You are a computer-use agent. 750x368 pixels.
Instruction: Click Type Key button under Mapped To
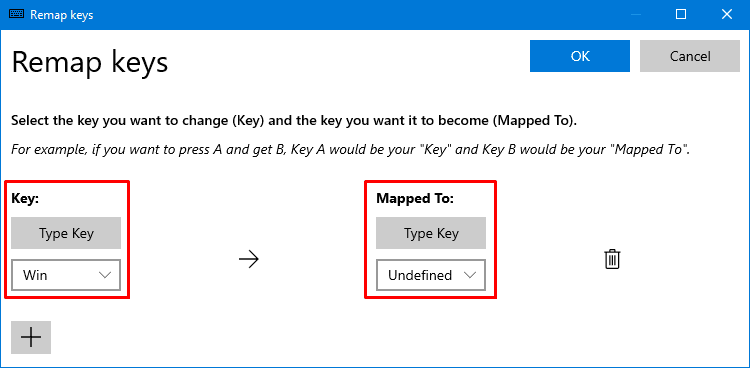pos(431,233)
